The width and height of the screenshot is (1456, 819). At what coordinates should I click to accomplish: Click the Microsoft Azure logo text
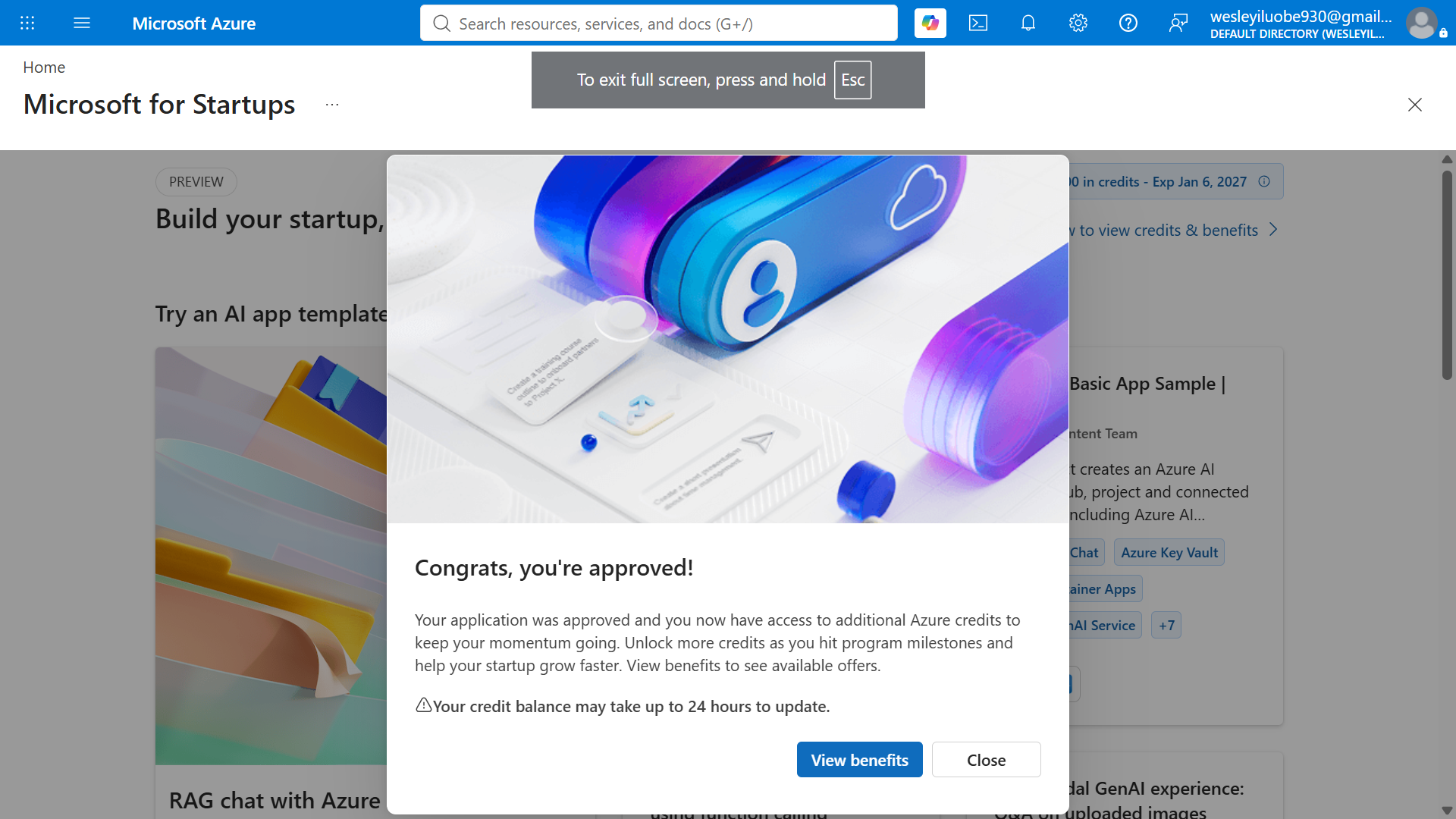pyautogui.click(x=194, y=24)
